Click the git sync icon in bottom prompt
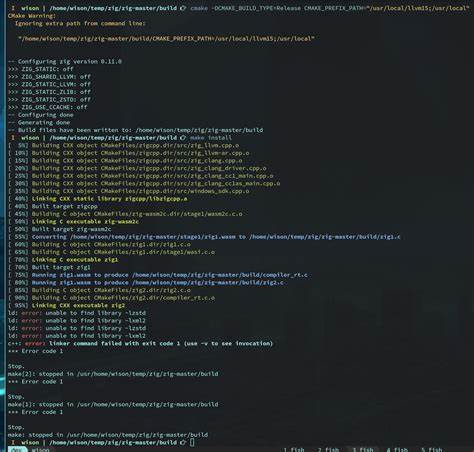The height and width of the screenshot is (452, 474). [x=183, y=442]
